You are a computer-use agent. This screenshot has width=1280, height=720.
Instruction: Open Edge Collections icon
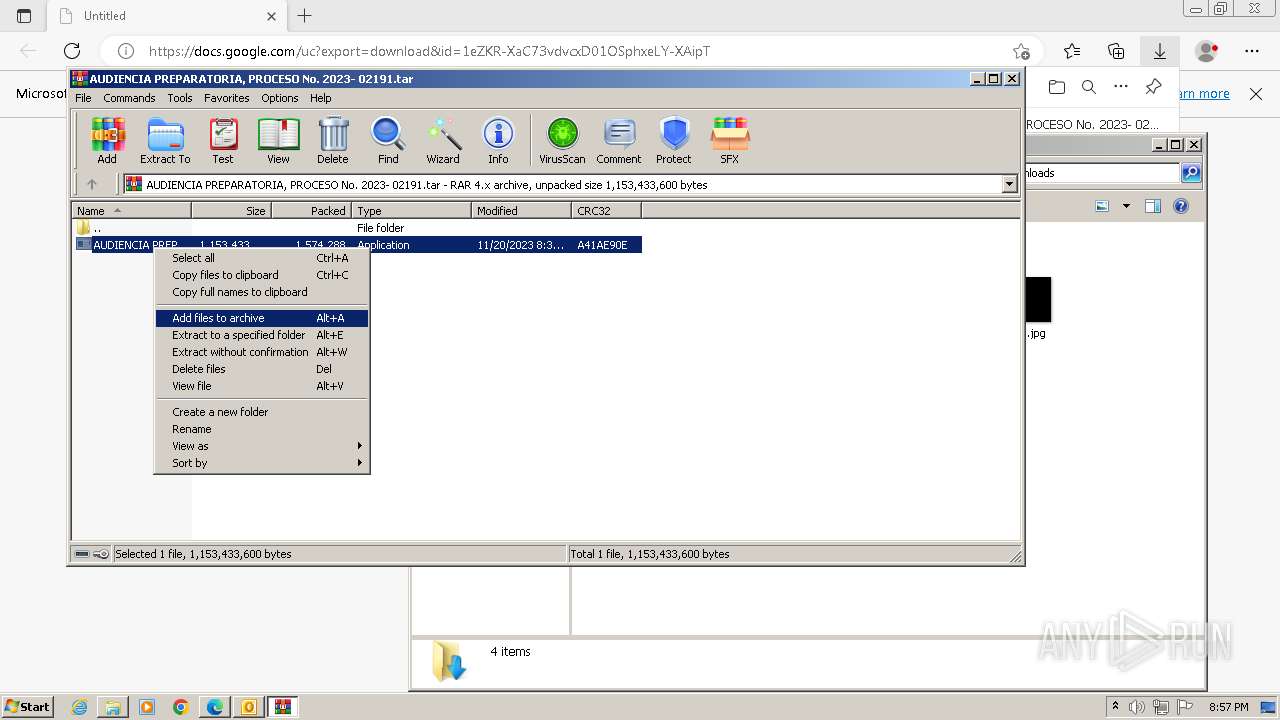[1116, 51]
